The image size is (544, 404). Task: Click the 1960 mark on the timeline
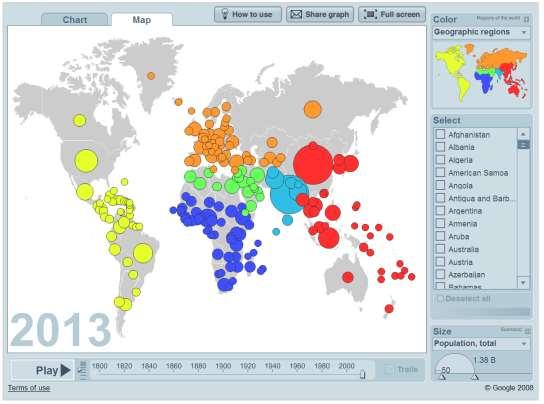pyautogui.click(x=297, y=366)
